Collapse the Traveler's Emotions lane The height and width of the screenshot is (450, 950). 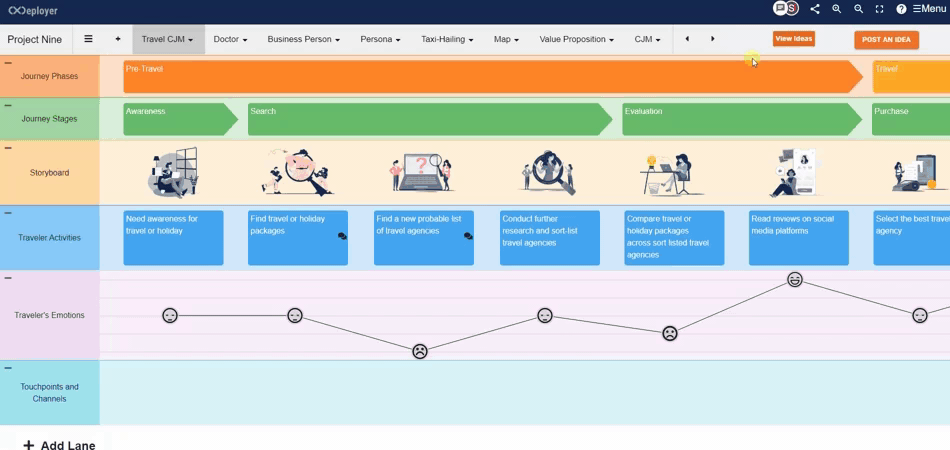pyautogui.click(x=8, y=278)
